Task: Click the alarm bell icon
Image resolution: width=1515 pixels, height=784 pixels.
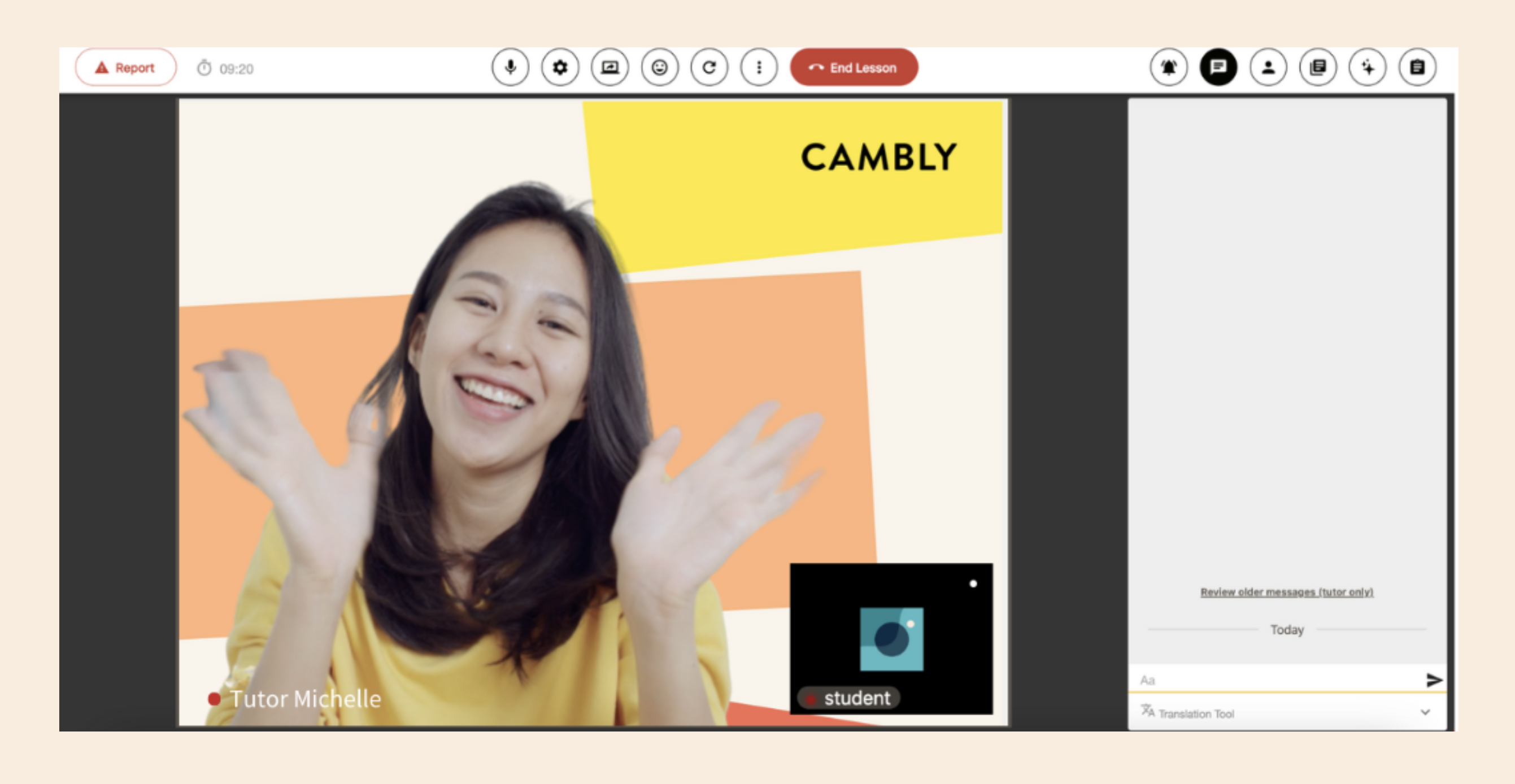Action: coord(1169,68)
